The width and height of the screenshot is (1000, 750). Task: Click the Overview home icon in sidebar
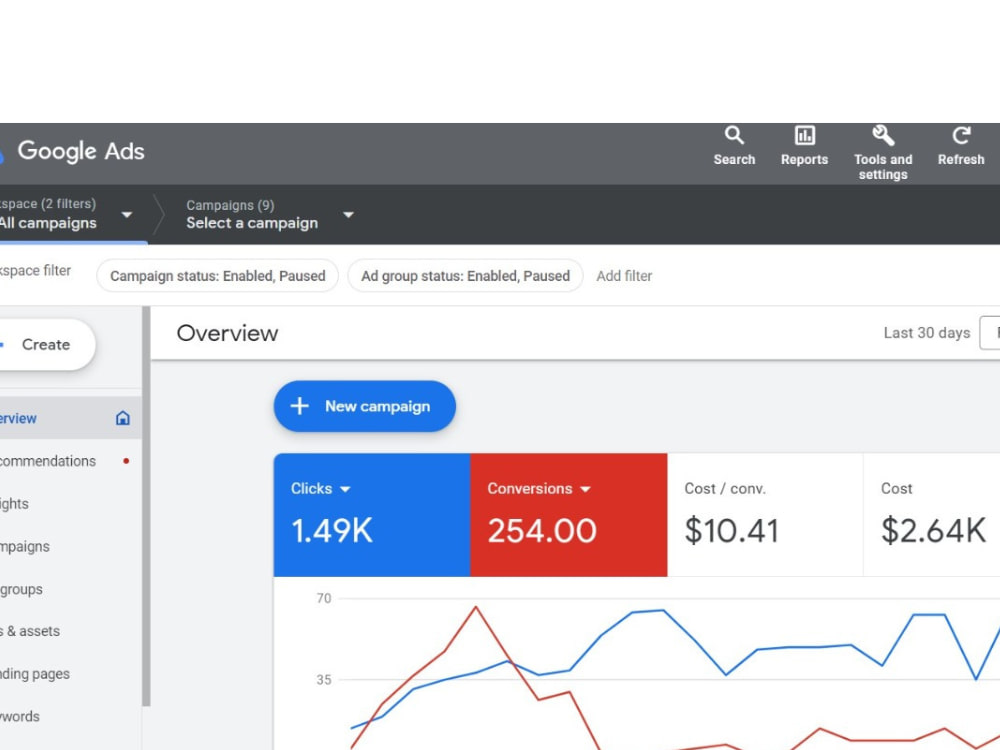coord(123,418)
